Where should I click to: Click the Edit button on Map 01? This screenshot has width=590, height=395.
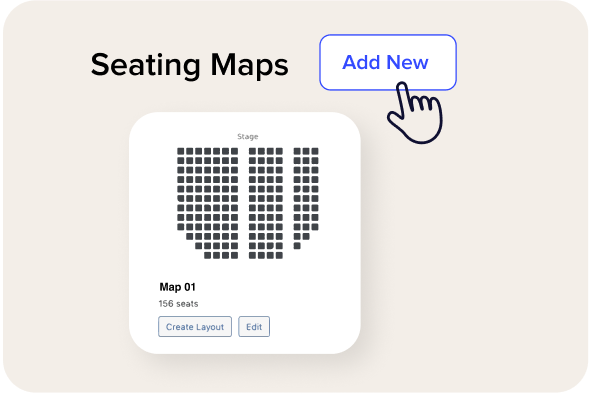(x=254, y=327)
